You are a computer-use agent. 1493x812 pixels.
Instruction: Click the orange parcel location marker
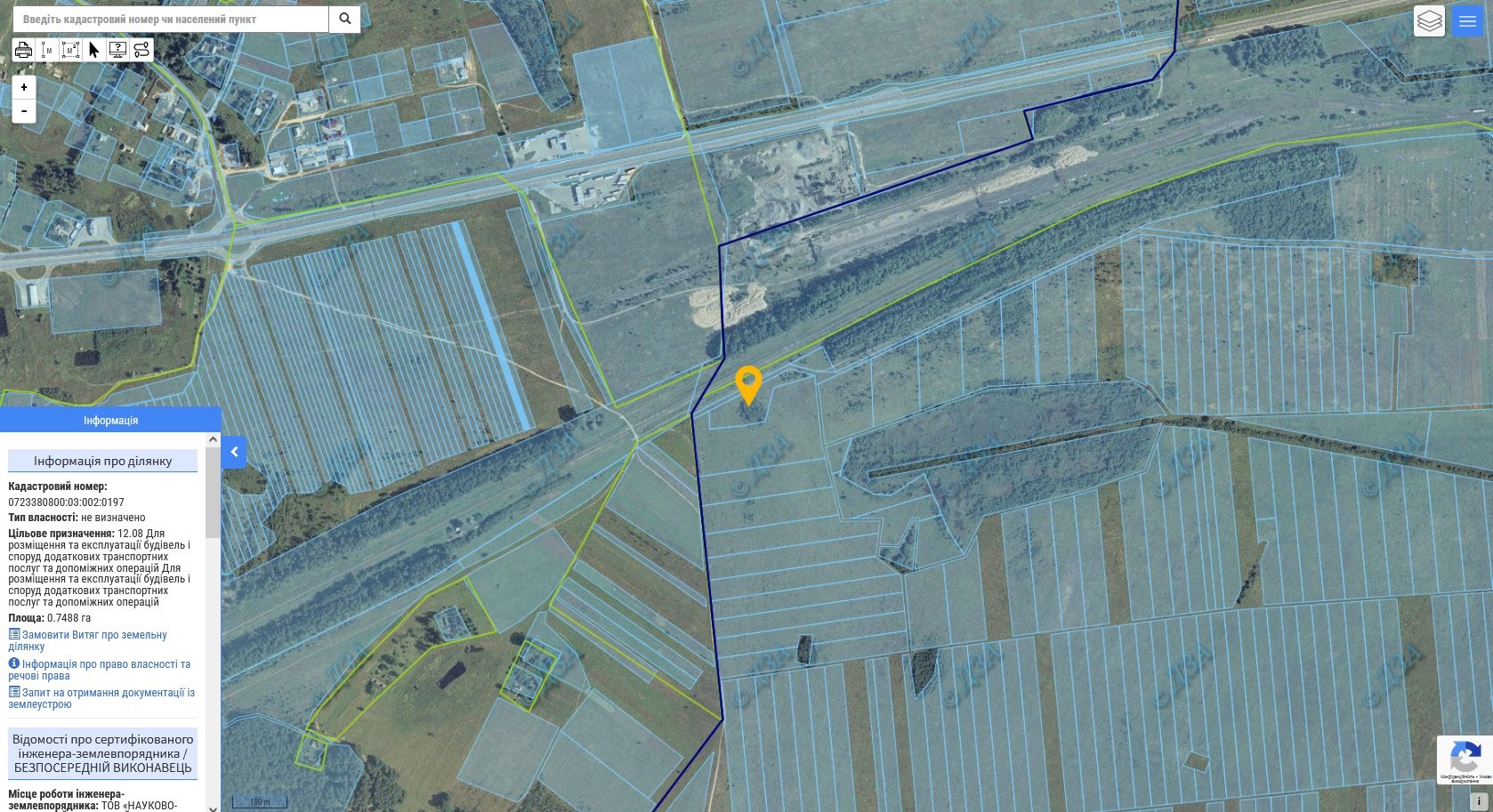(x=749, y=384)
